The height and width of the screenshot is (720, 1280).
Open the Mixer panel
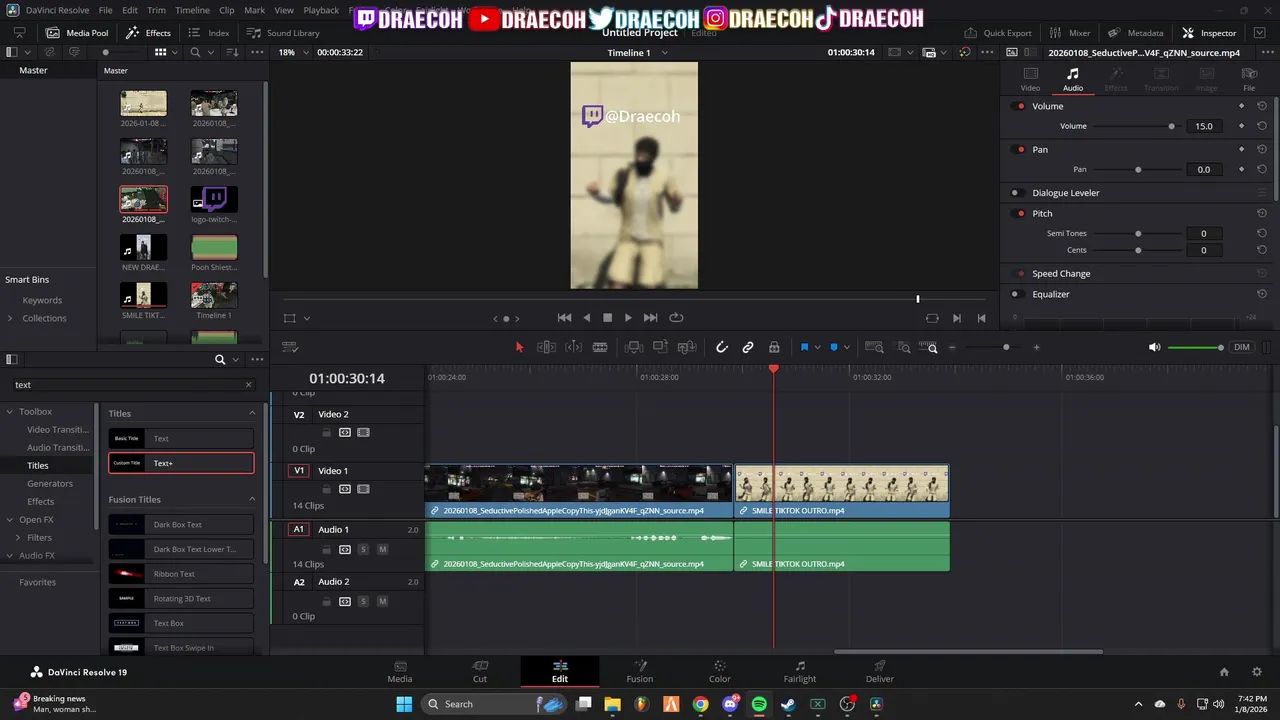(1070, 33)
